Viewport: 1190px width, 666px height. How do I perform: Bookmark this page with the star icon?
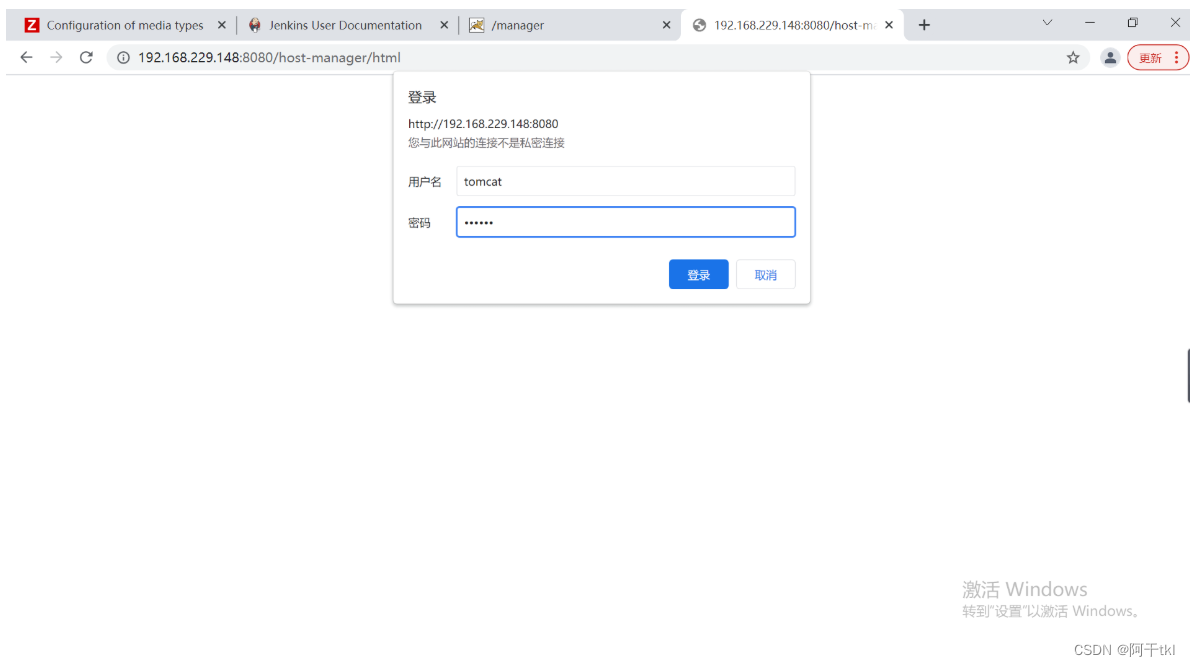tap(1073, 58)
